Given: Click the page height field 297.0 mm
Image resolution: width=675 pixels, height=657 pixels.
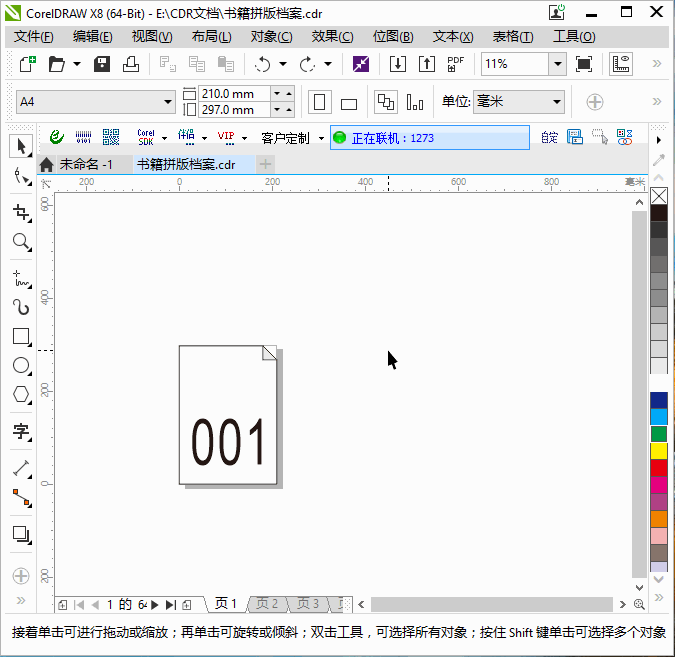Looking at the screenshot, I should point(234,110).
